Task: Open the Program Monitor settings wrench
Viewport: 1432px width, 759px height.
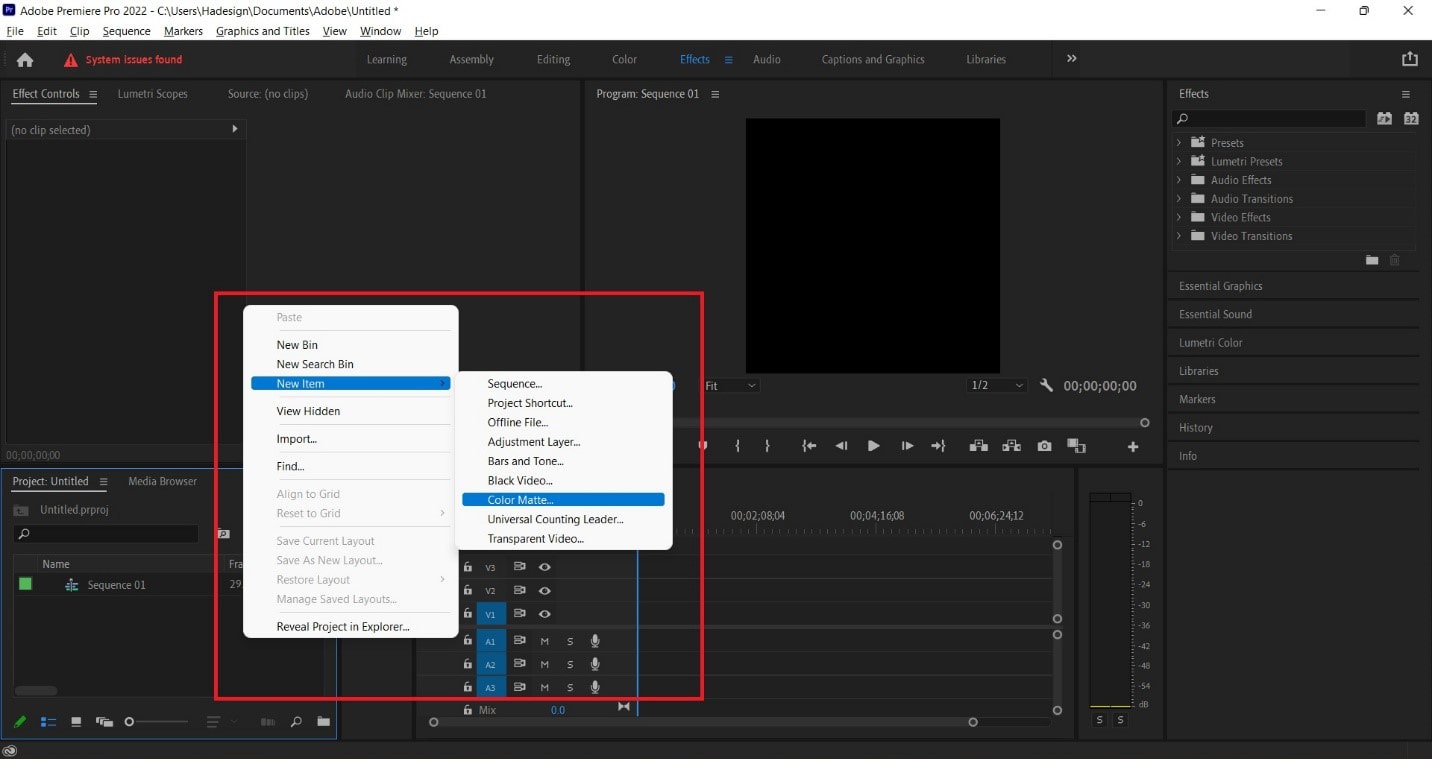Action: point(1046,385)
